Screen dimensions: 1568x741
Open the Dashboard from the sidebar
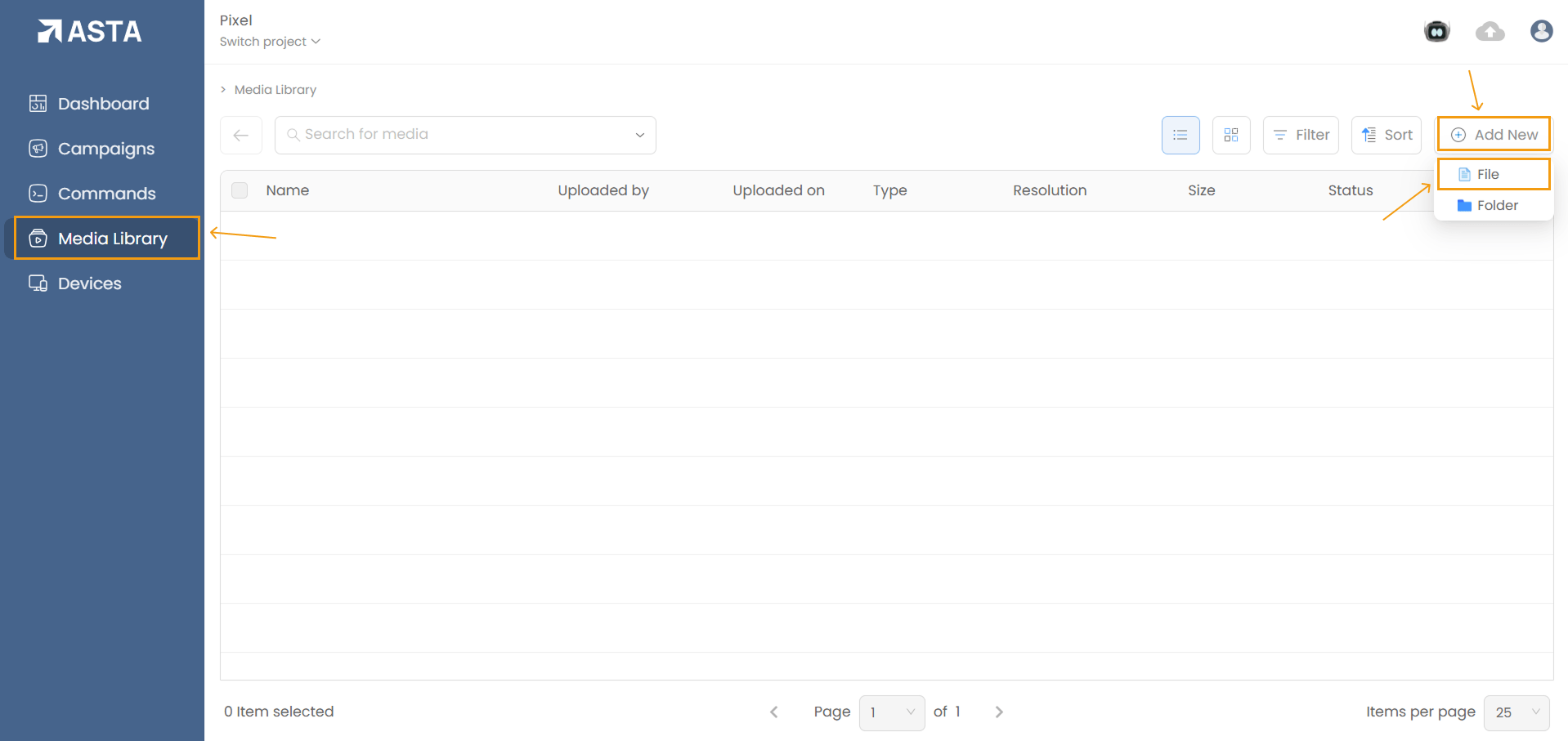pyautogui.click(x=103, y=103)
